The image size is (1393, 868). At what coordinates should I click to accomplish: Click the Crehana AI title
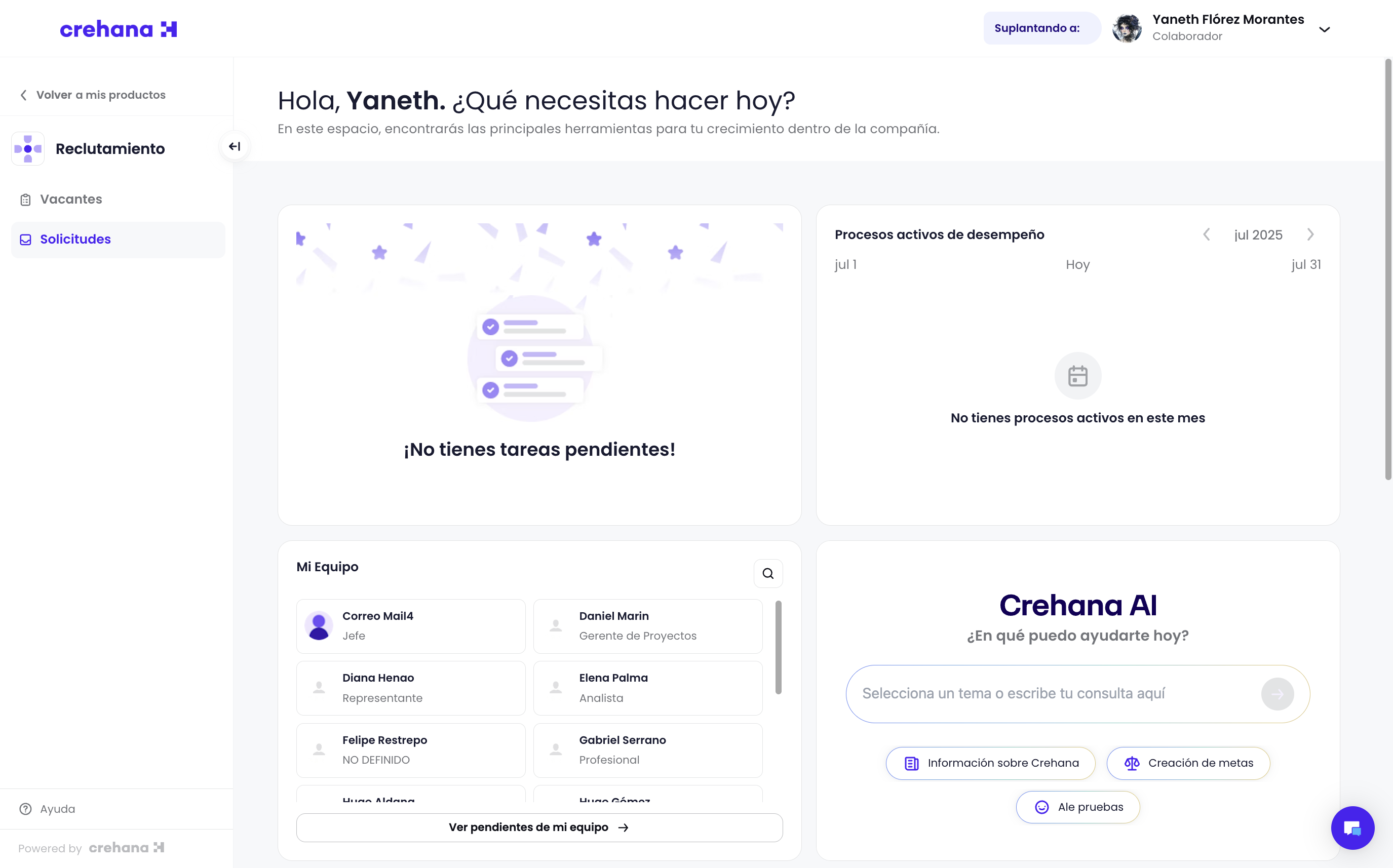point(1078,605)
